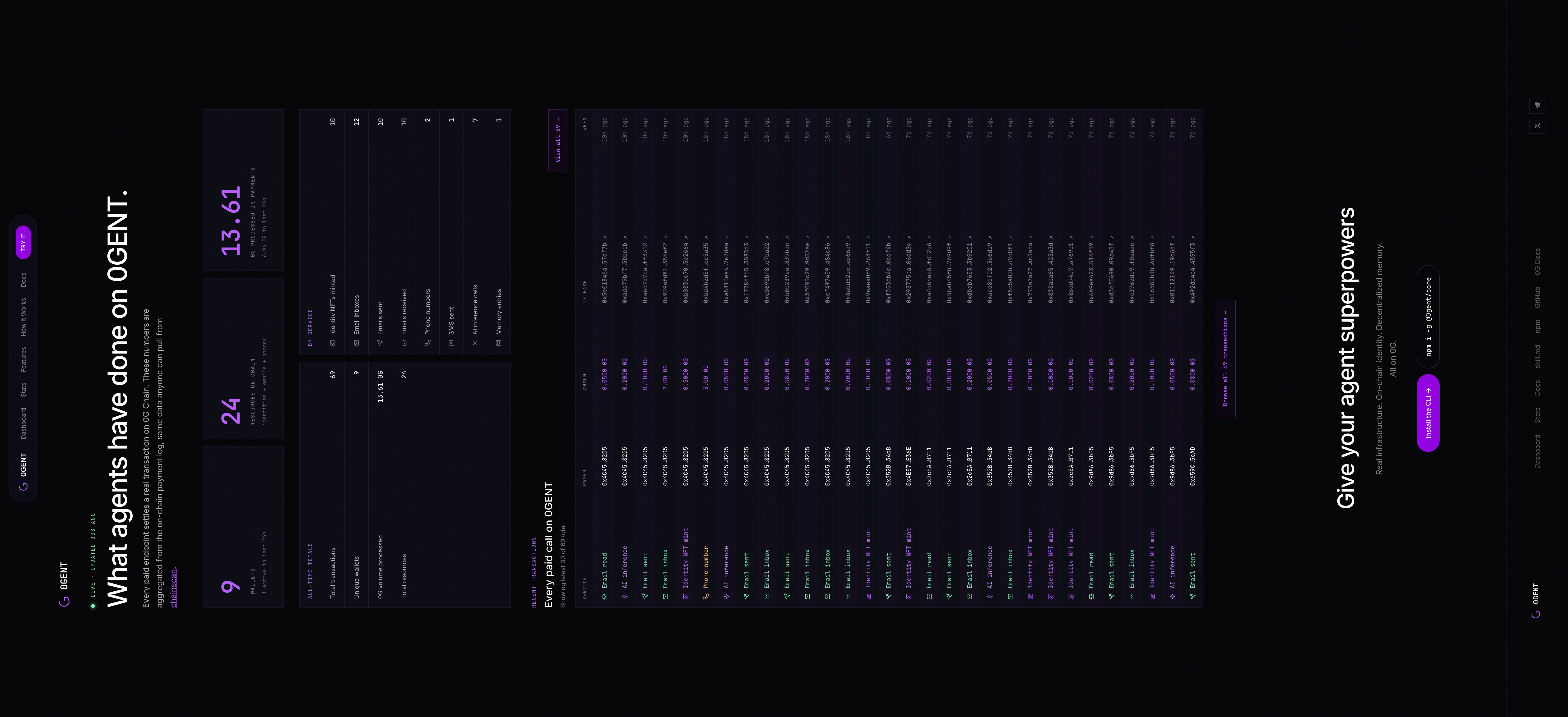The height and width of the screenshot is (717, 1568).
Task: Click the Resources On-Chain card showing 24
Action: click(243, 358)
